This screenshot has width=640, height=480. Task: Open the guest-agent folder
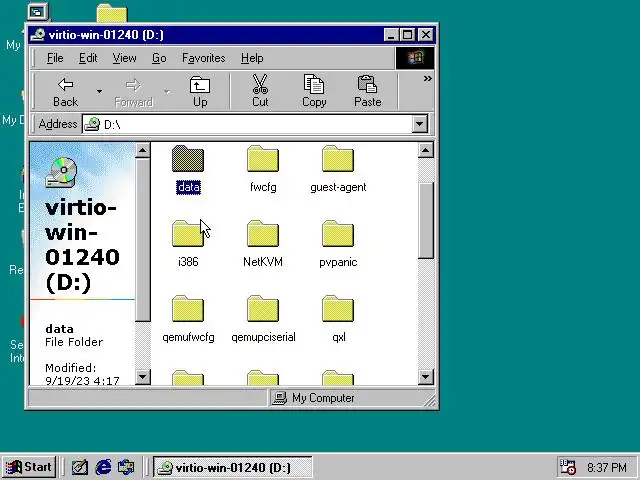point(338,159)
